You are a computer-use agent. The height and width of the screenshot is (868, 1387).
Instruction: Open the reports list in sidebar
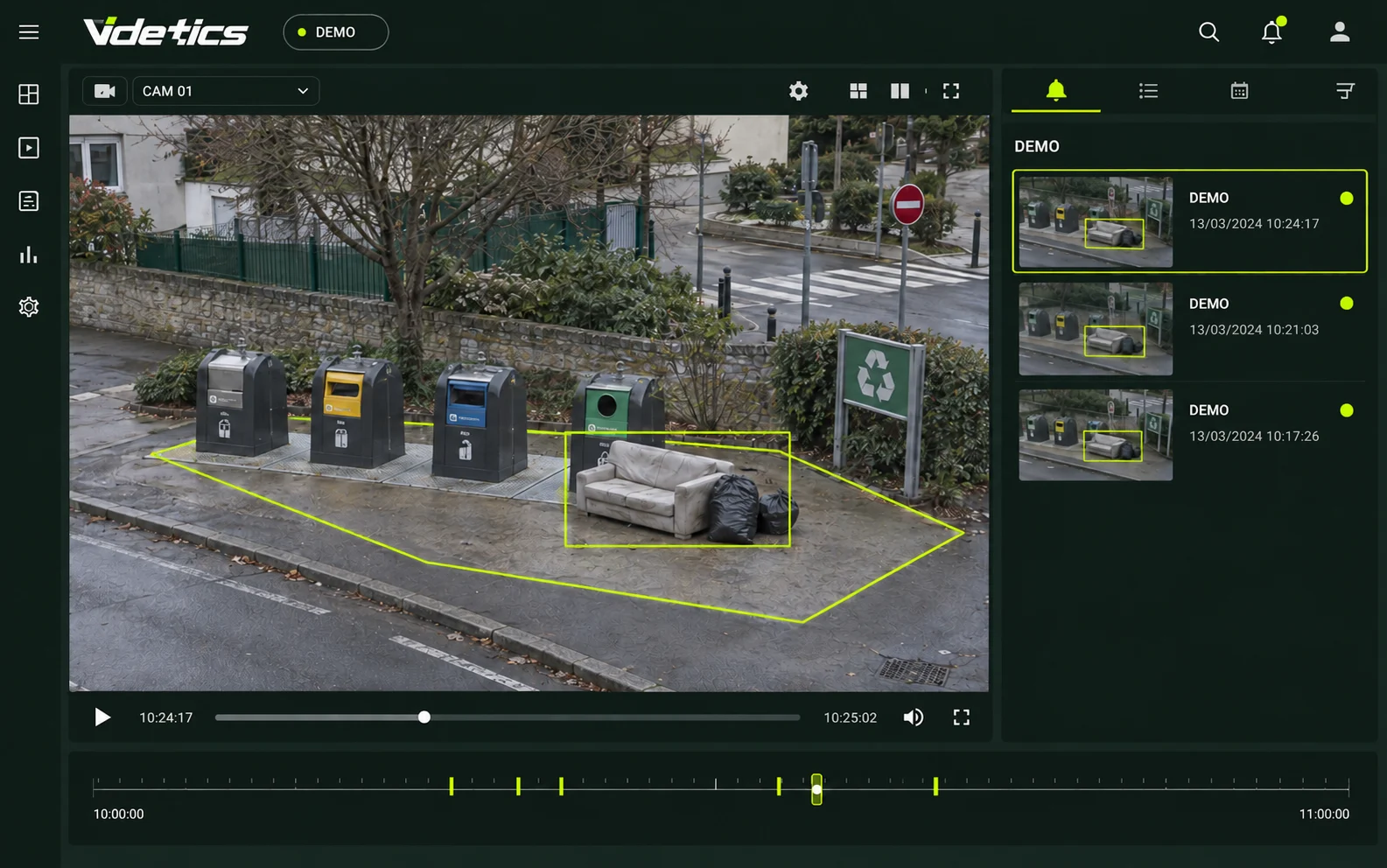click(x=29, y=201)
